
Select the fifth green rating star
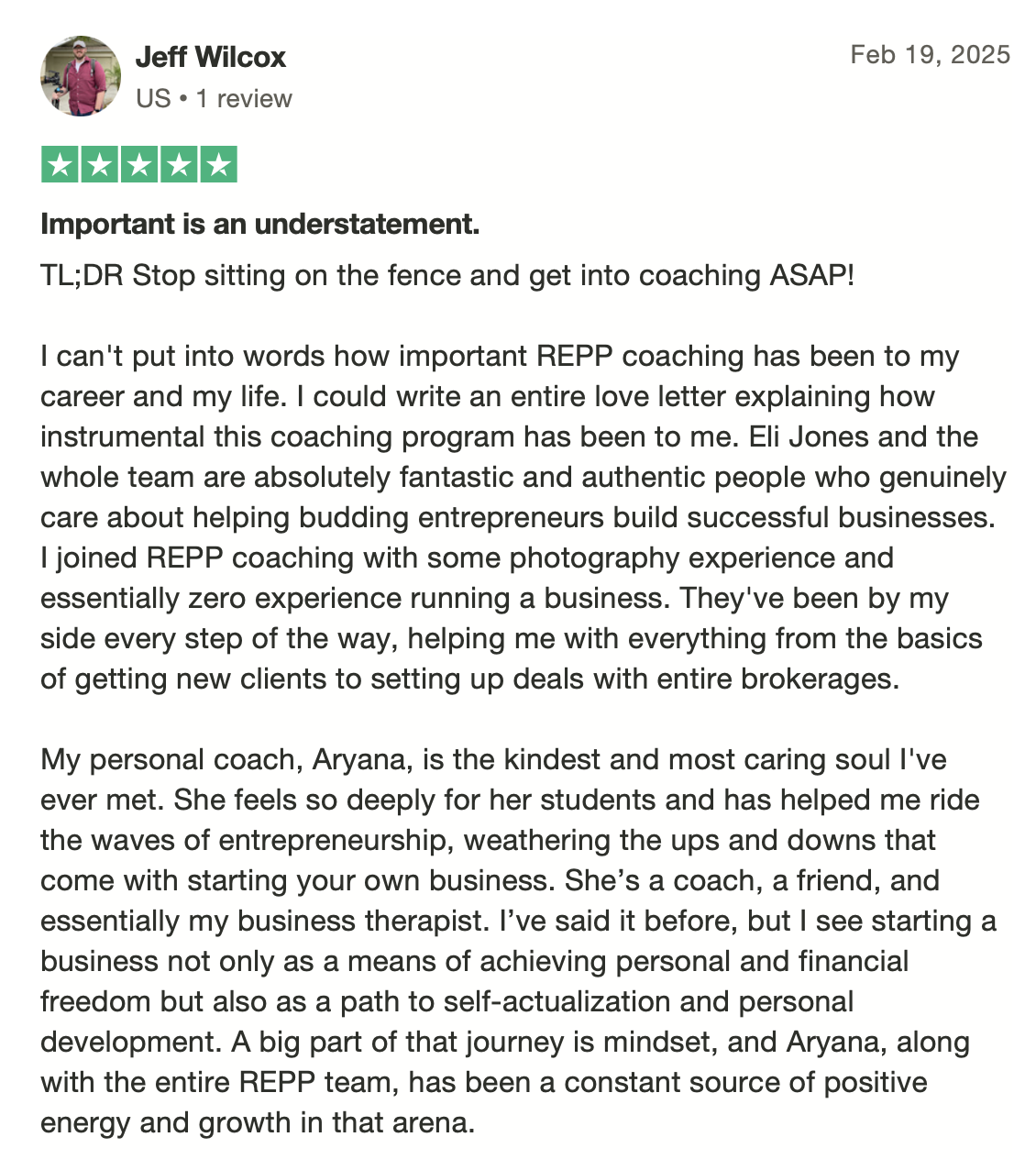pyautogui.click(x=218, y=165)
